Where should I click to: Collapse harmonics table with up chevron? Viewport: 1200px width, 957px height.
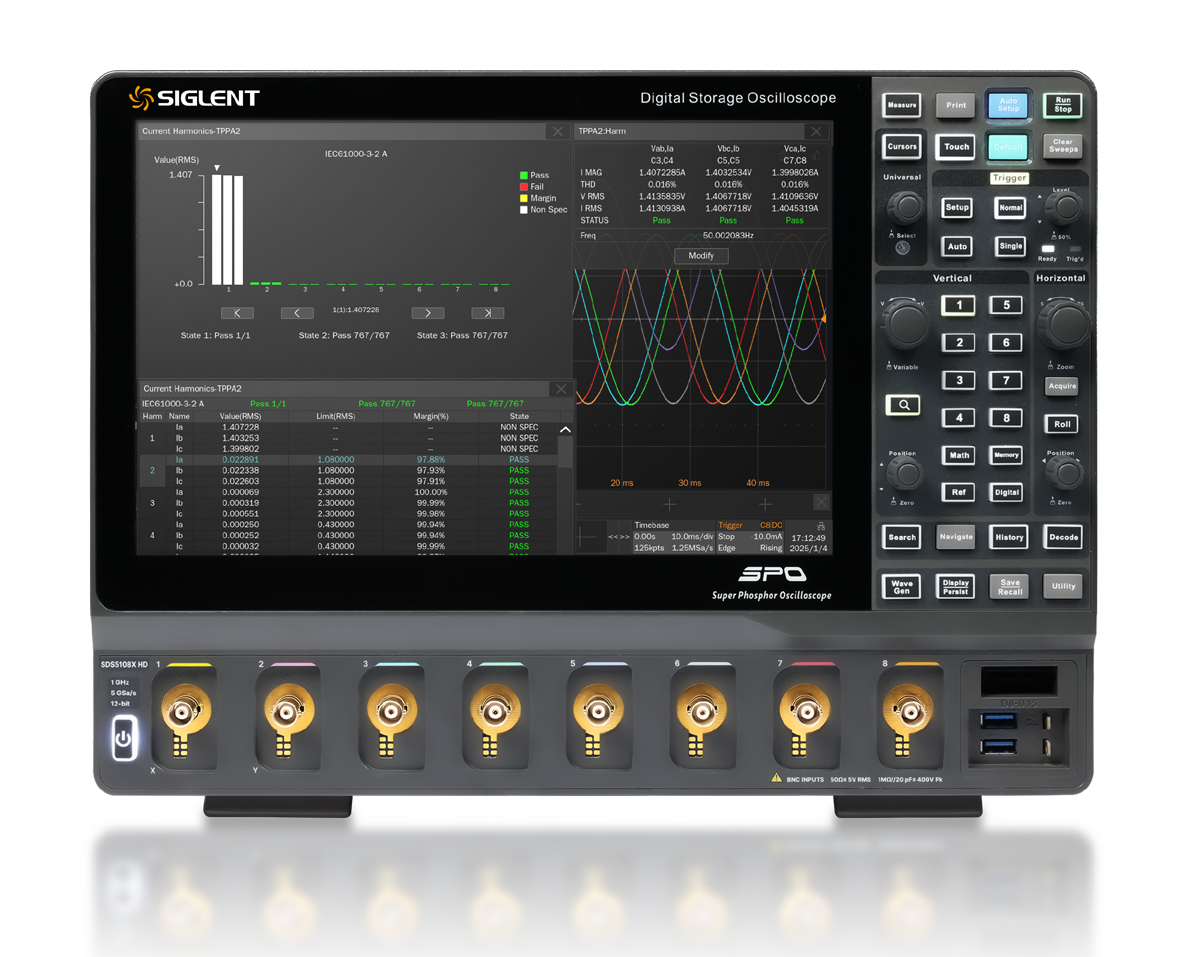565,430
